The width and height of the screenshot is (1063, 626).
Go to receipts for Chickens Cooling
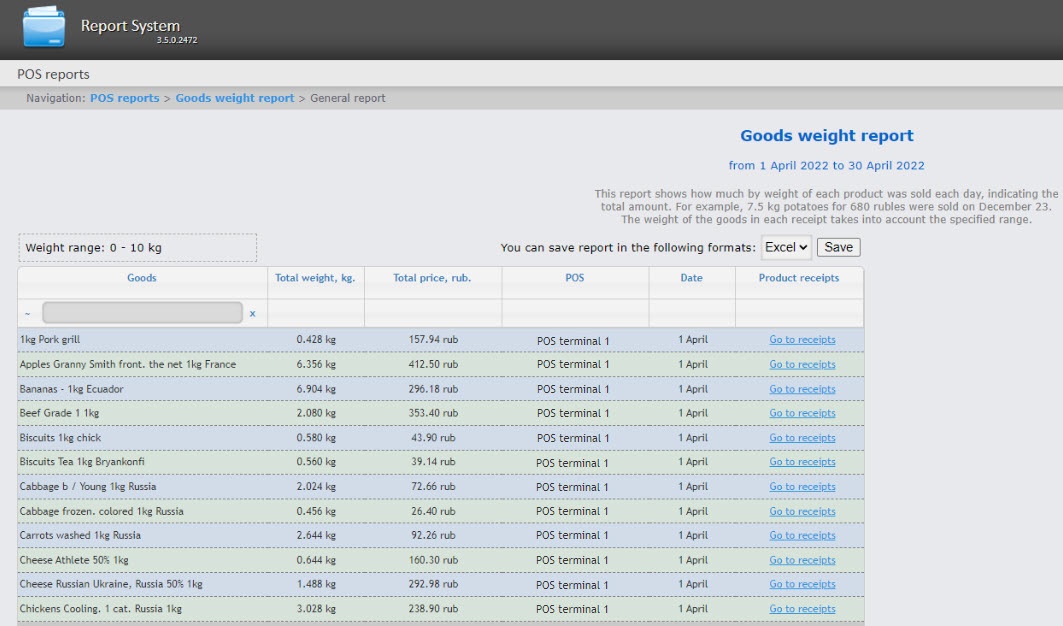(x=802, y=609)
